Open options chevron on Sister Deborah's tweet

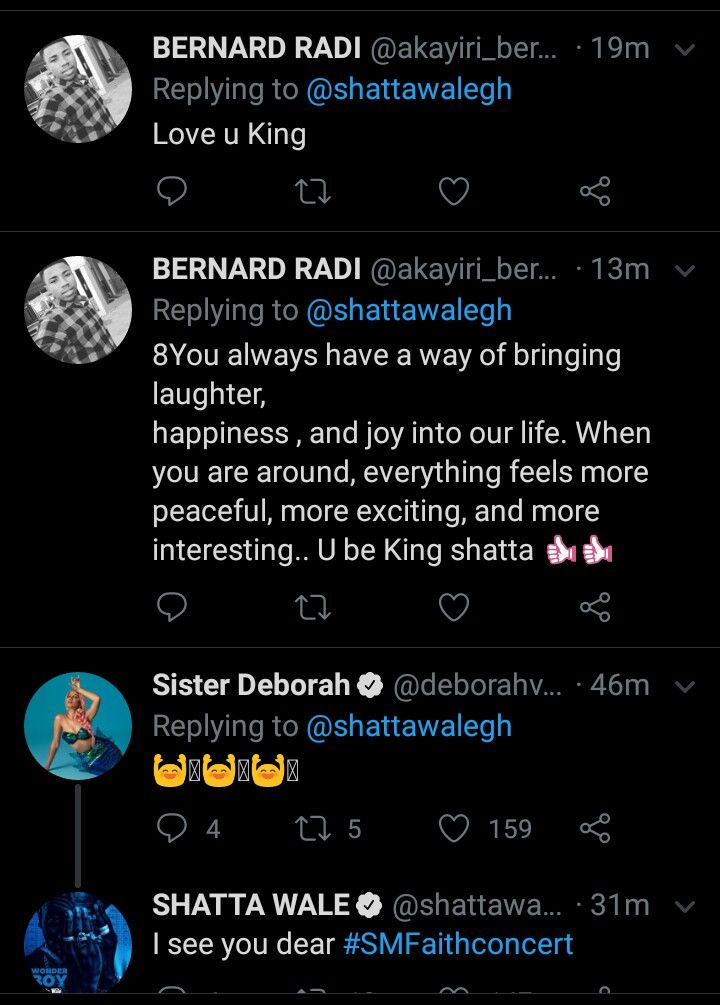pyautogui.click(x=685, y=686)
